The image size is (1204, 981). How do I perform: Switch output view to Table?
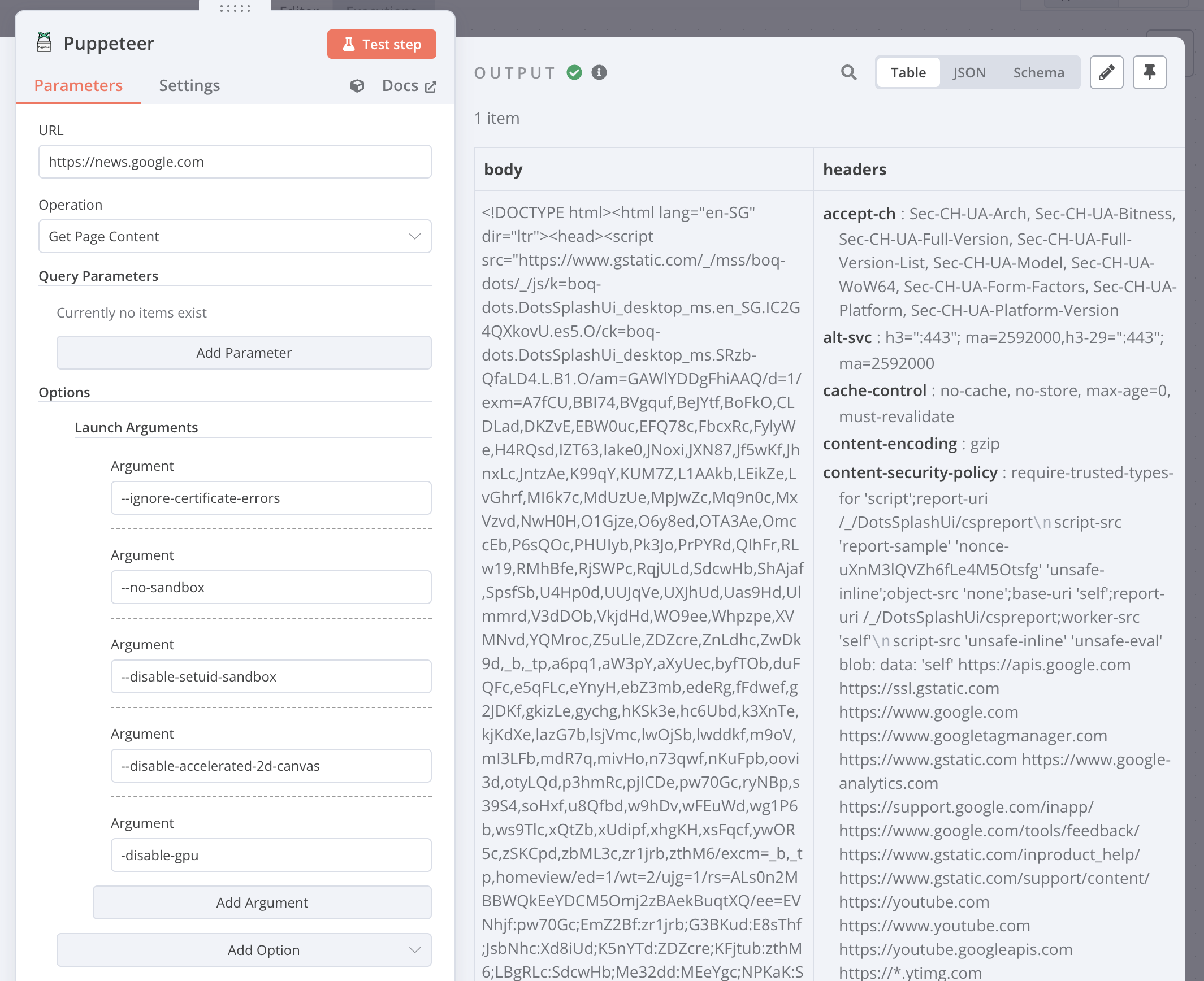[908, 72]
